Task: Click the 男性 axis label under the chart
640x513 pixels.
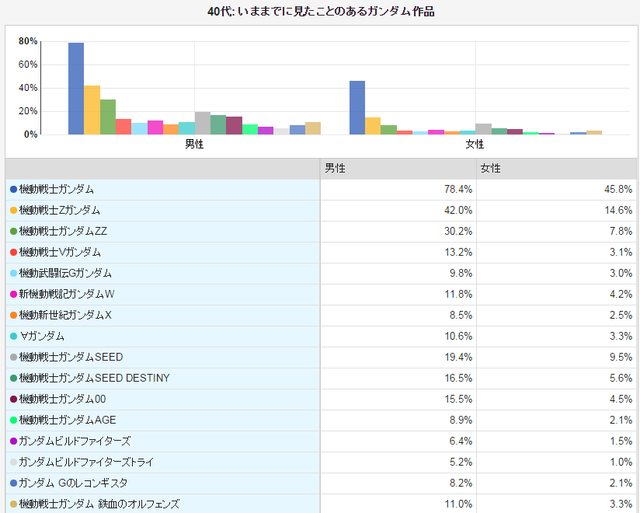Action: point(194,145)
